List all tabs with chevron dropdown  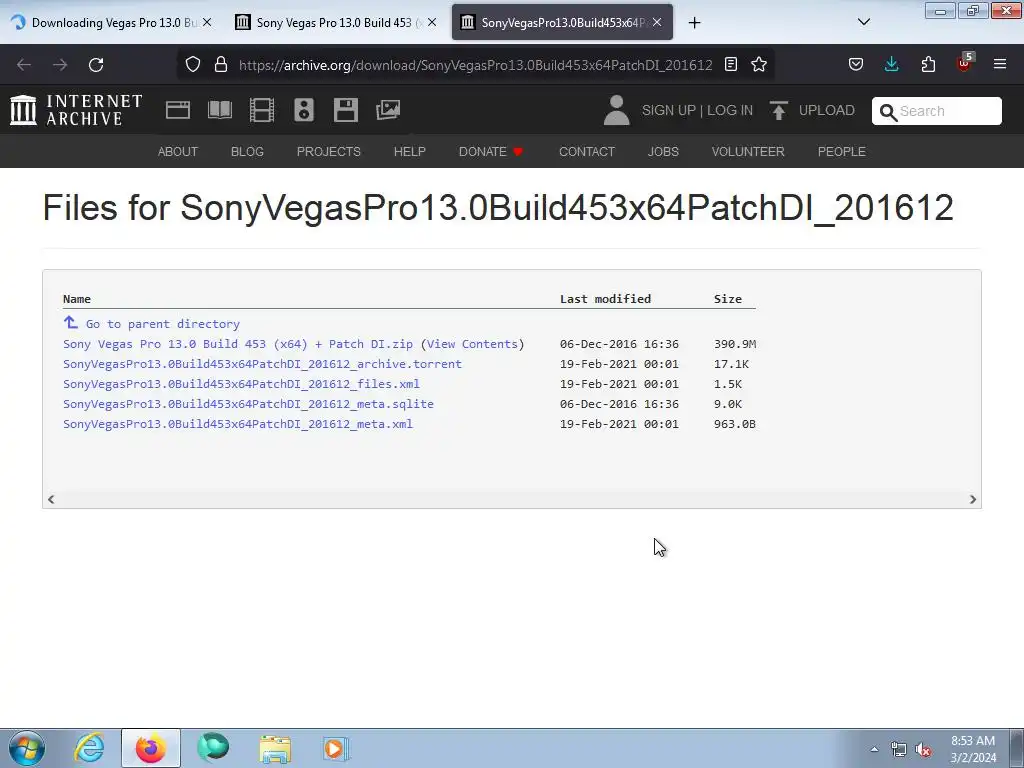(863, 22)
